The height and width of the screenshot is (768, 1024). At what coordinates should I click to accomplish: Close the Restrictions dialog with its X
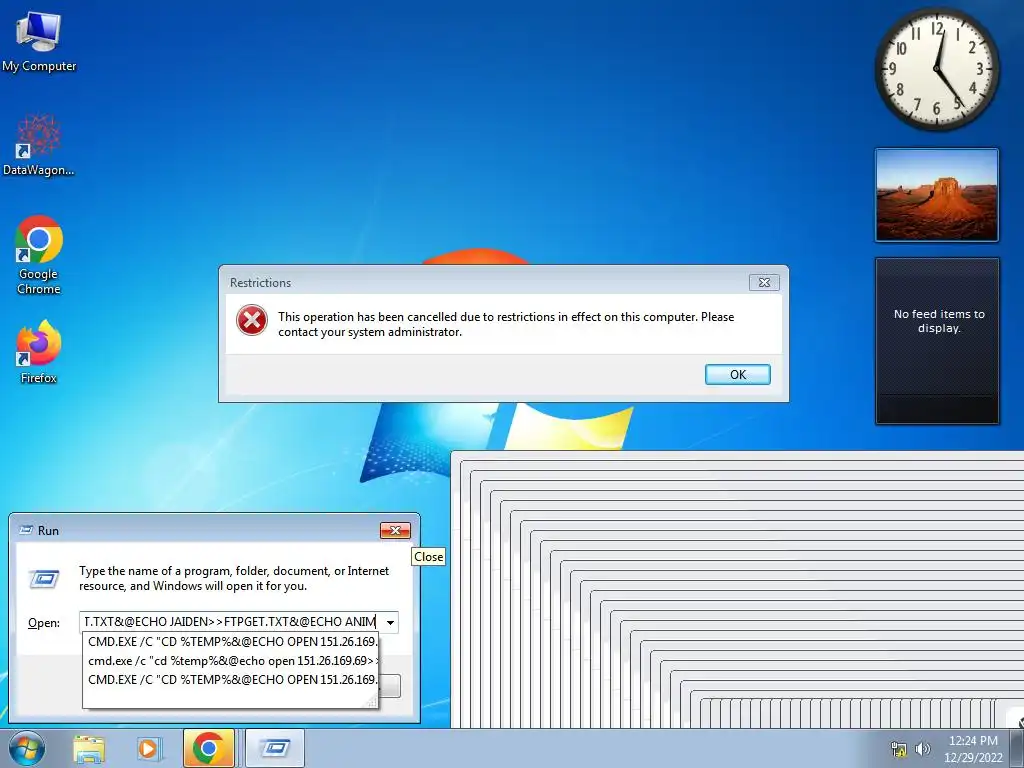764,282
